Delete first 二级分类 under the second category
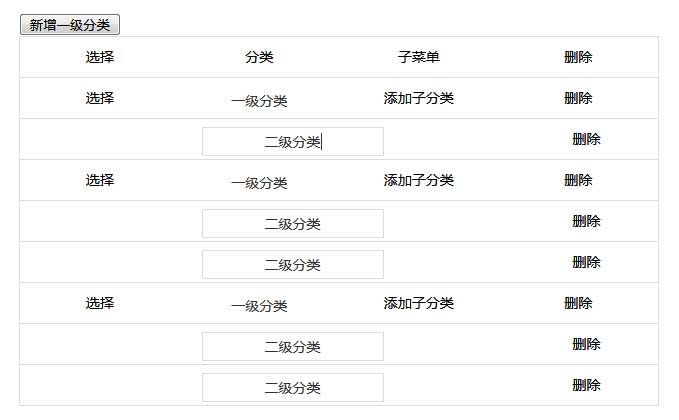679x420 pixels. tap(586, 221)
